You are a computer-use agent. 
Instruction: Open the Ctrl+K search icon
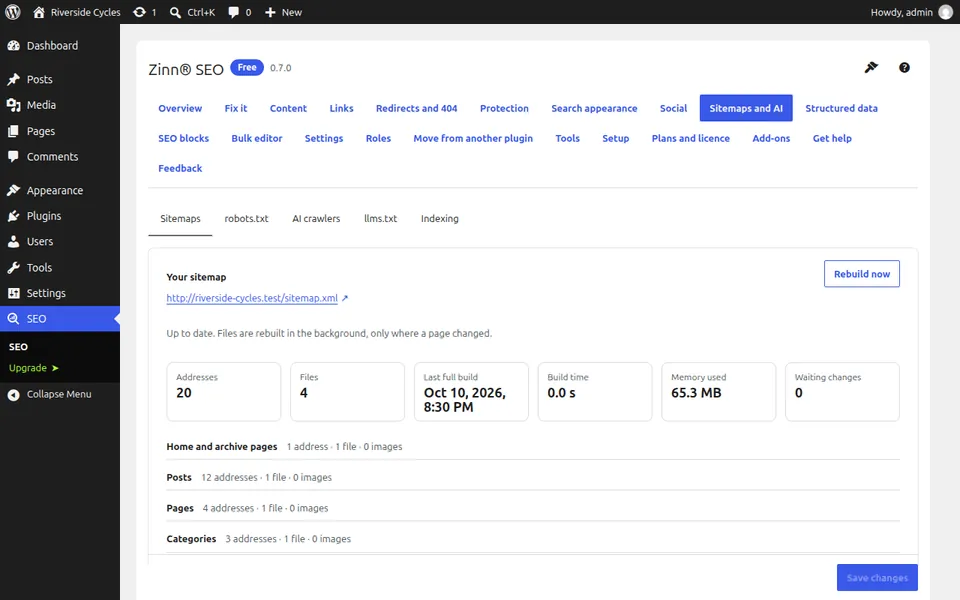(175, 12)
